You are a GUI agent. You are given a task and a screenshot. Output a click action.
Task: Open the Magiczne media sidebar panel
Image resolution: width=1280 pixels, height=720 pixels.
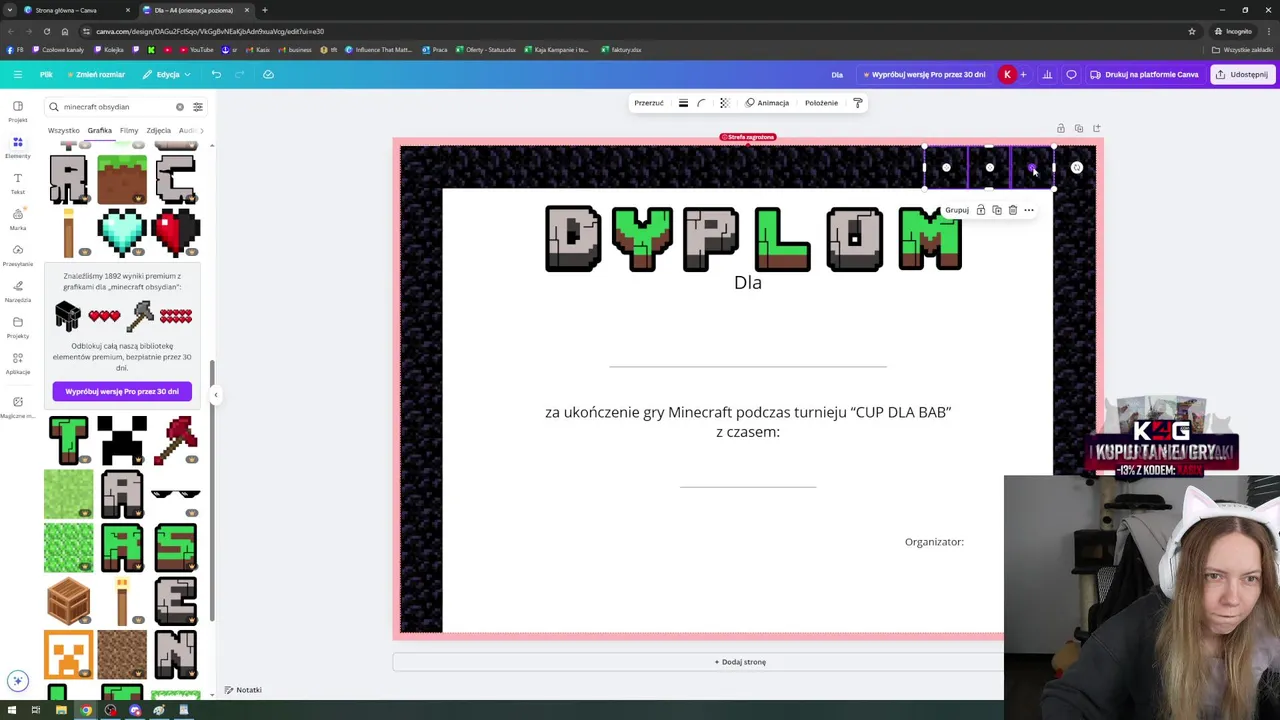[x=17, y=406]
